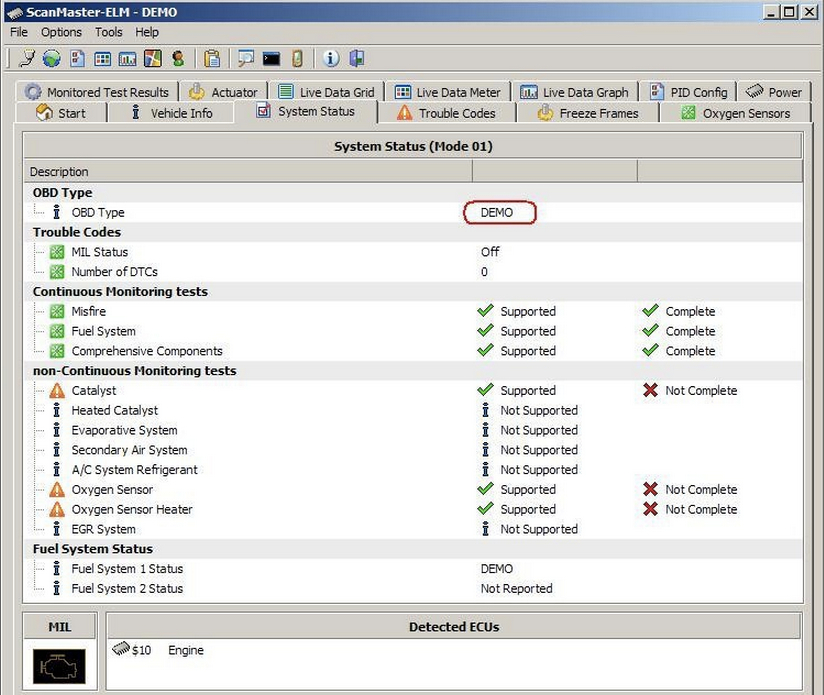Click the Continuous Monitoring tests group heading
This screenshot has width=824, height=695.
[x=120, y=292]
